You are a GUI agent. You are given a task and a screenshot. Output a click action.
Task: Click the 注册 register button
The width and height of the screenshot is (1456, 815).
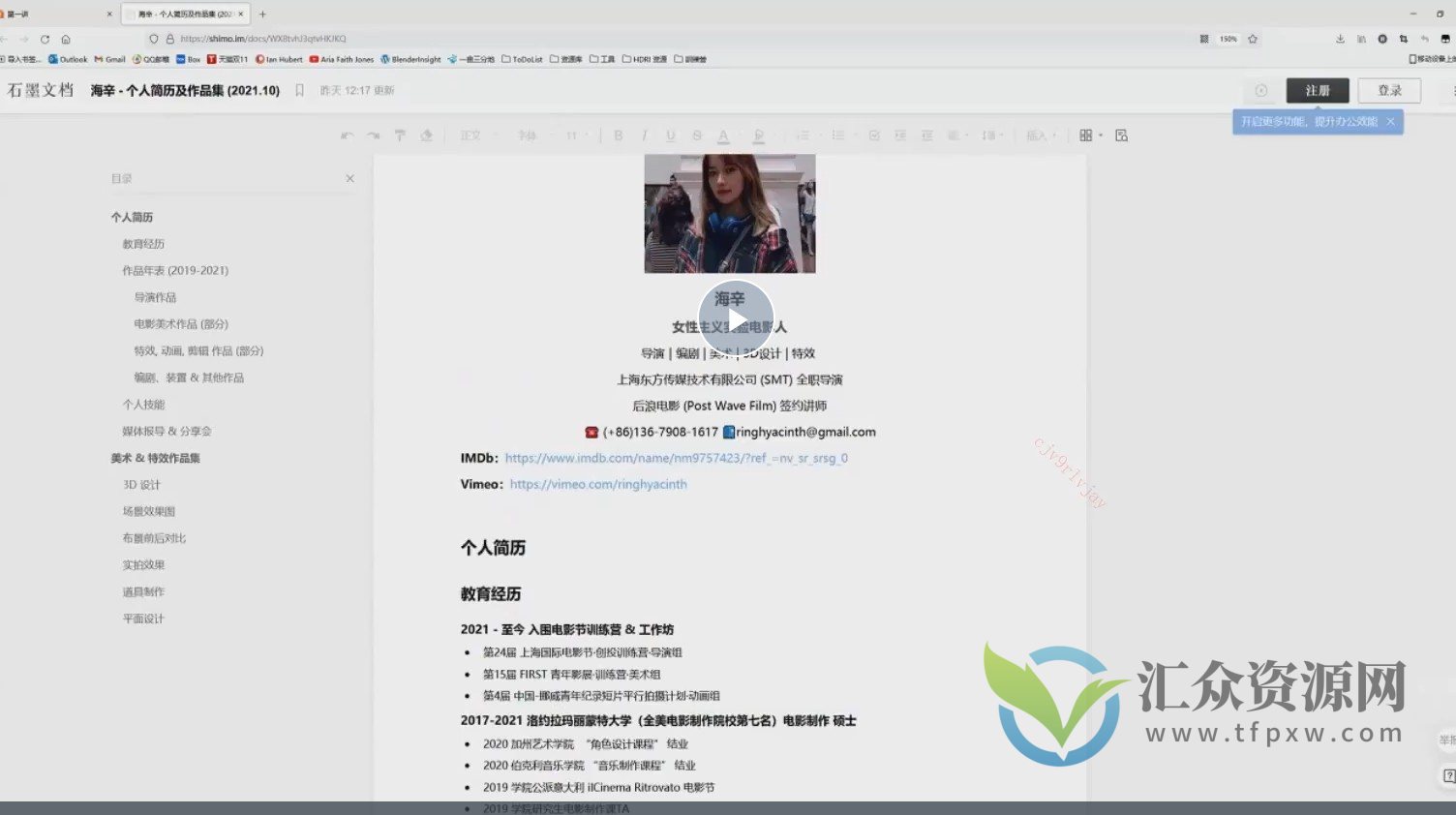point(1317,90)
